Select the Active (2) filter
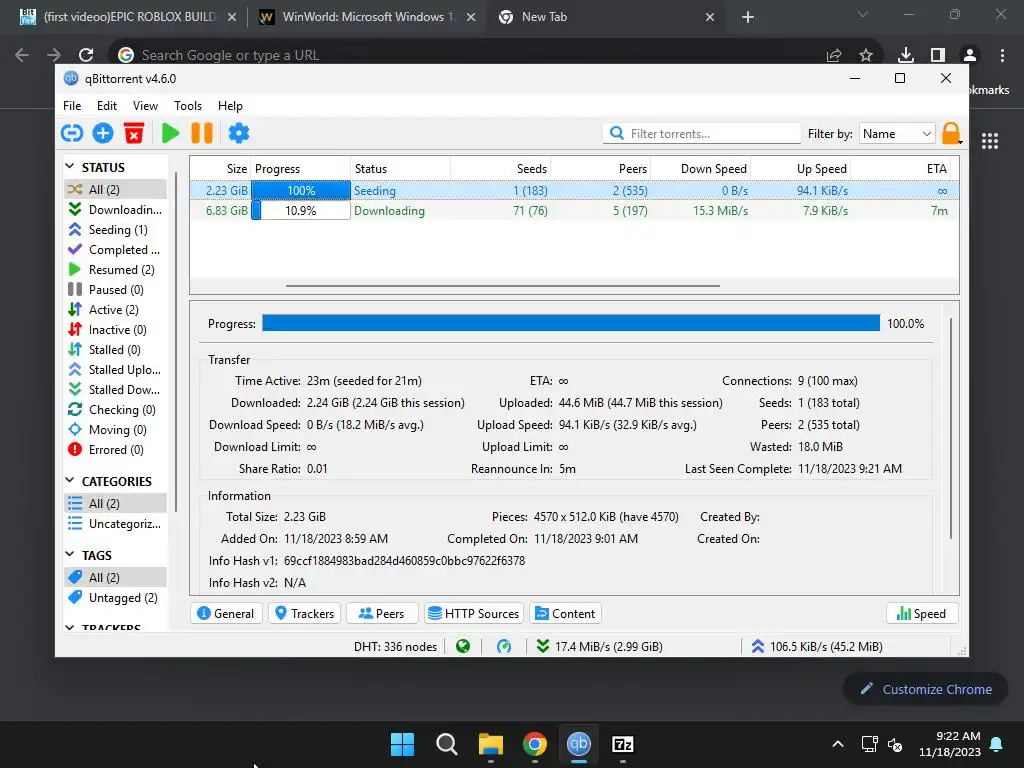The height and width of the screenshot is (768, 1024). tap(115, 310)
